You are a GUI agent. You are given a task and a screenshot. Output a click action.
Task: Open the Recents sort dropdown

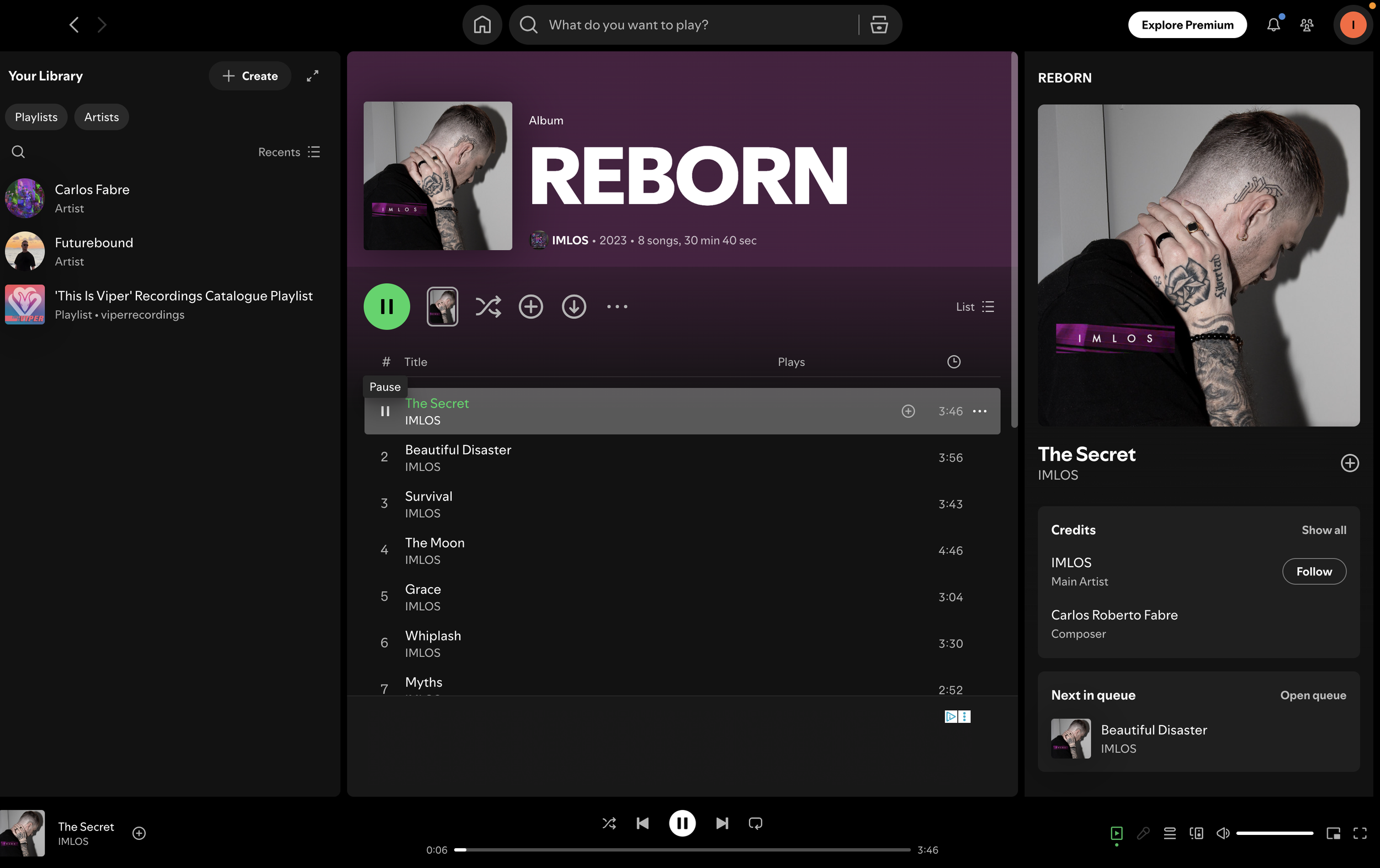[x=289, y=152]
